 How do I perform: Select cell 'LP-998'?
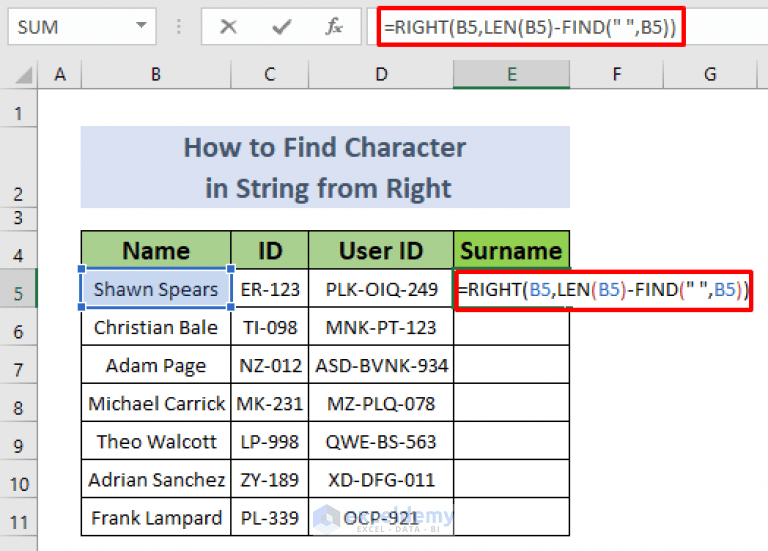pyautogui.click(x=269, y=441)
